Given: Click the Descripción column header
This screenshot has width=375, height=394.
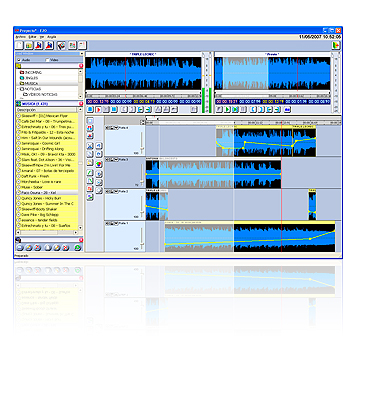Looking at the screenshot, I should pyautogui.click(x=47, y=110).
